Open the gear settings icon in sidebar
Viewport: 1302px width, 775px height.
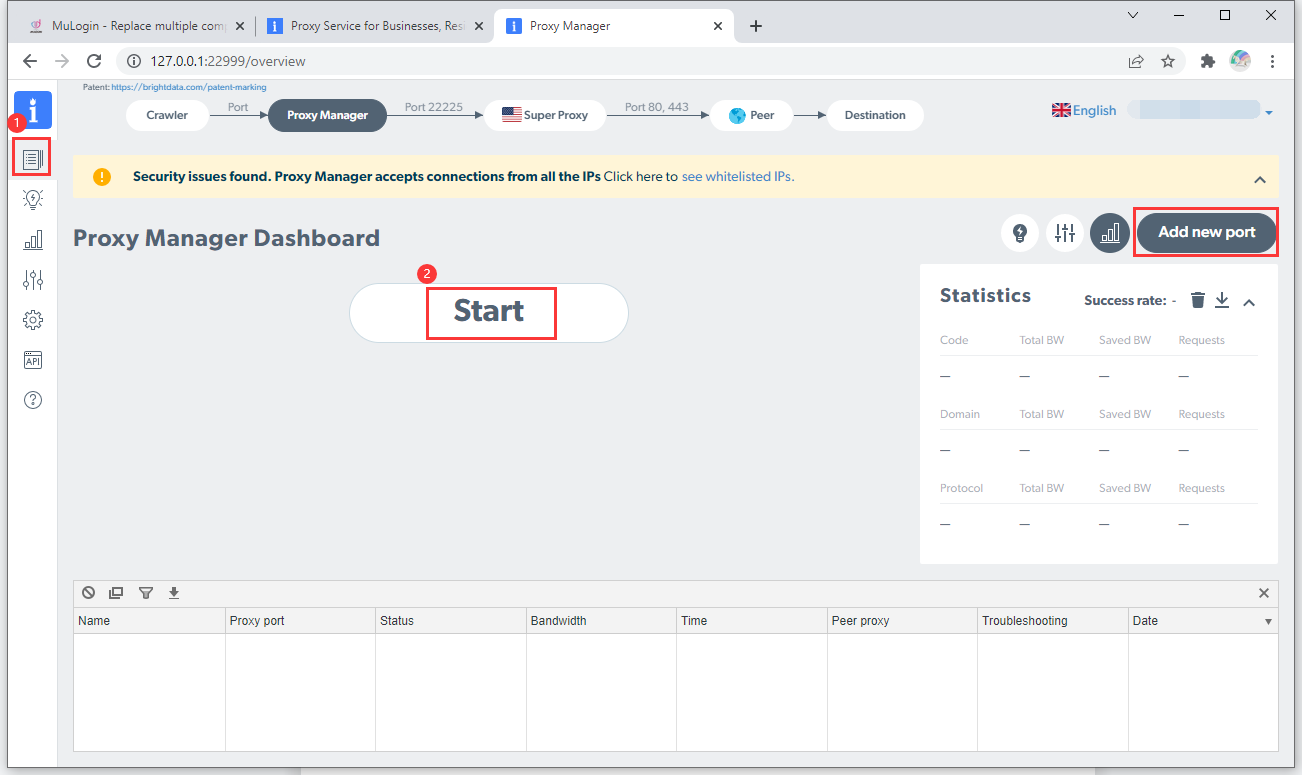[x=33, y=320]
